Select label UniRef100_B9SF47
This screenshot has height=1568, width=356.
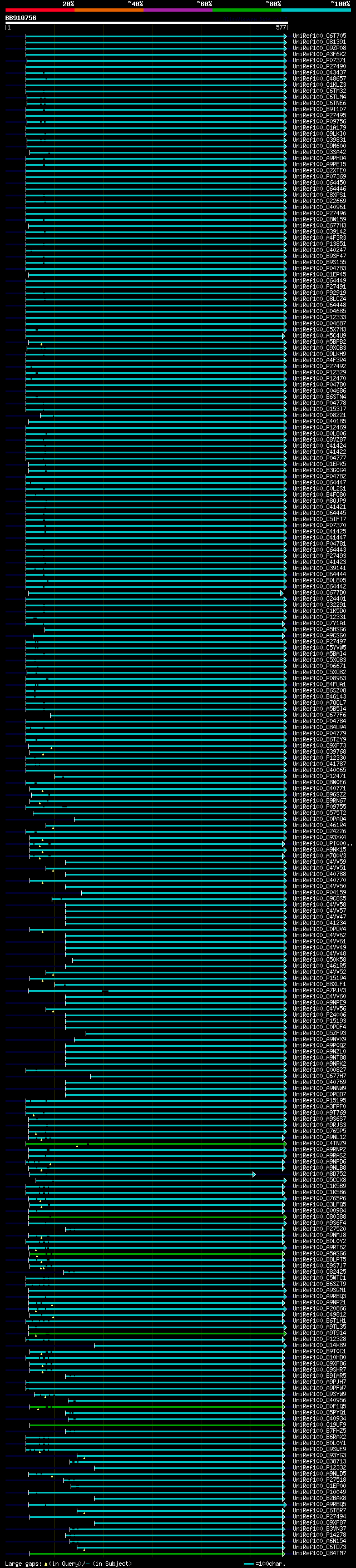click(x=319, y=256)
